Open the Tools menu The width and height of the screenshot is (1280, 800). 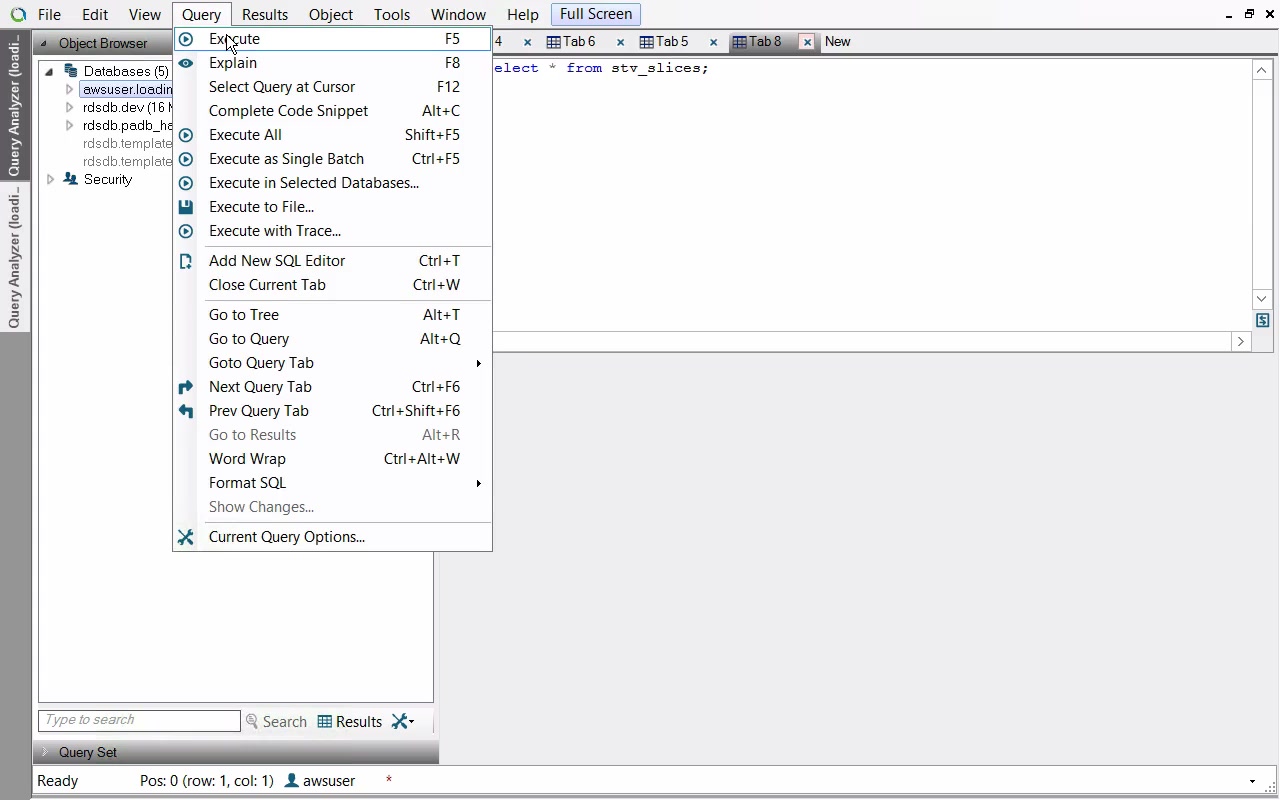(x=392, y=15)
